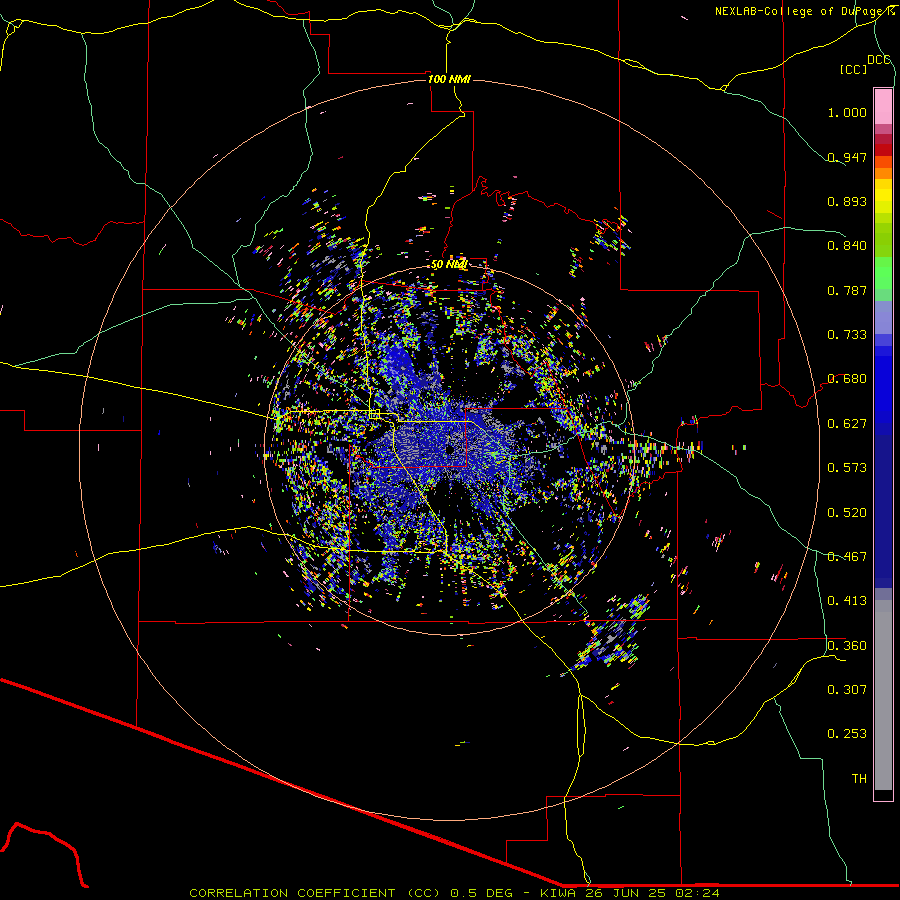Click the CORRELATION COEFFICIENT (CC) product title
Viewport: 900px width, 900px height.
(315, 893)
